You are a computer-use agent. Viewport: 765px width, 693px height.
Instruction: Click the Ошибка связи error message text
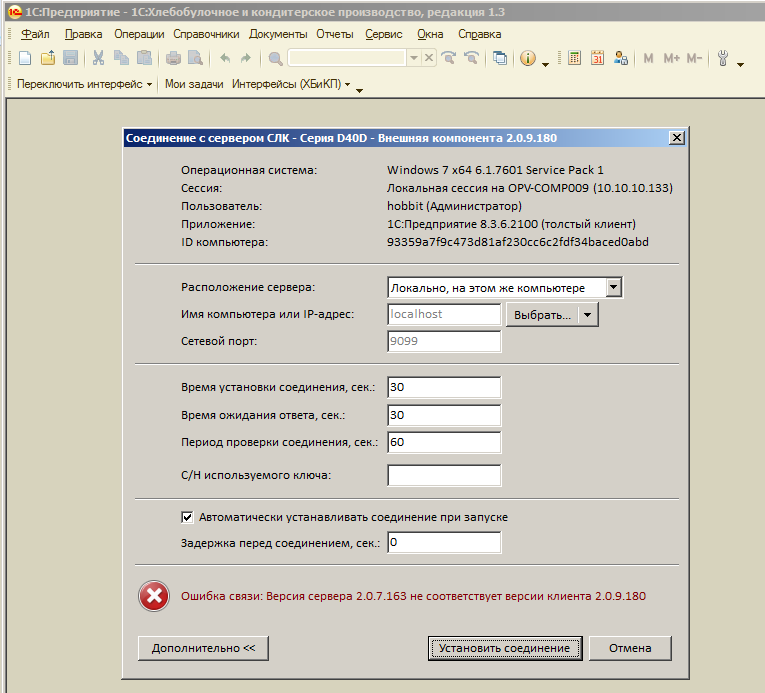(x=413, y=596)
